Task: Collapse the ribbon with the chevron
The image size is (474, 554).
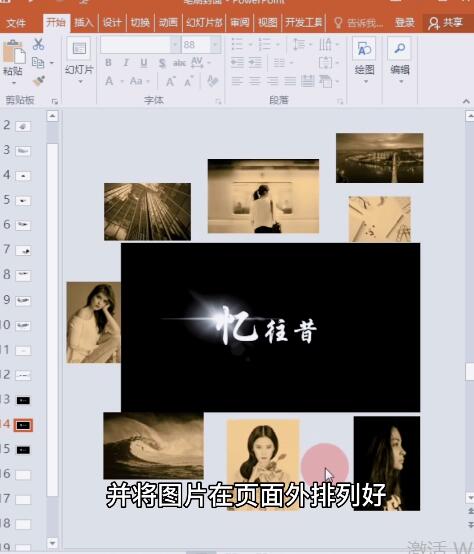Action: pos(466,101)
